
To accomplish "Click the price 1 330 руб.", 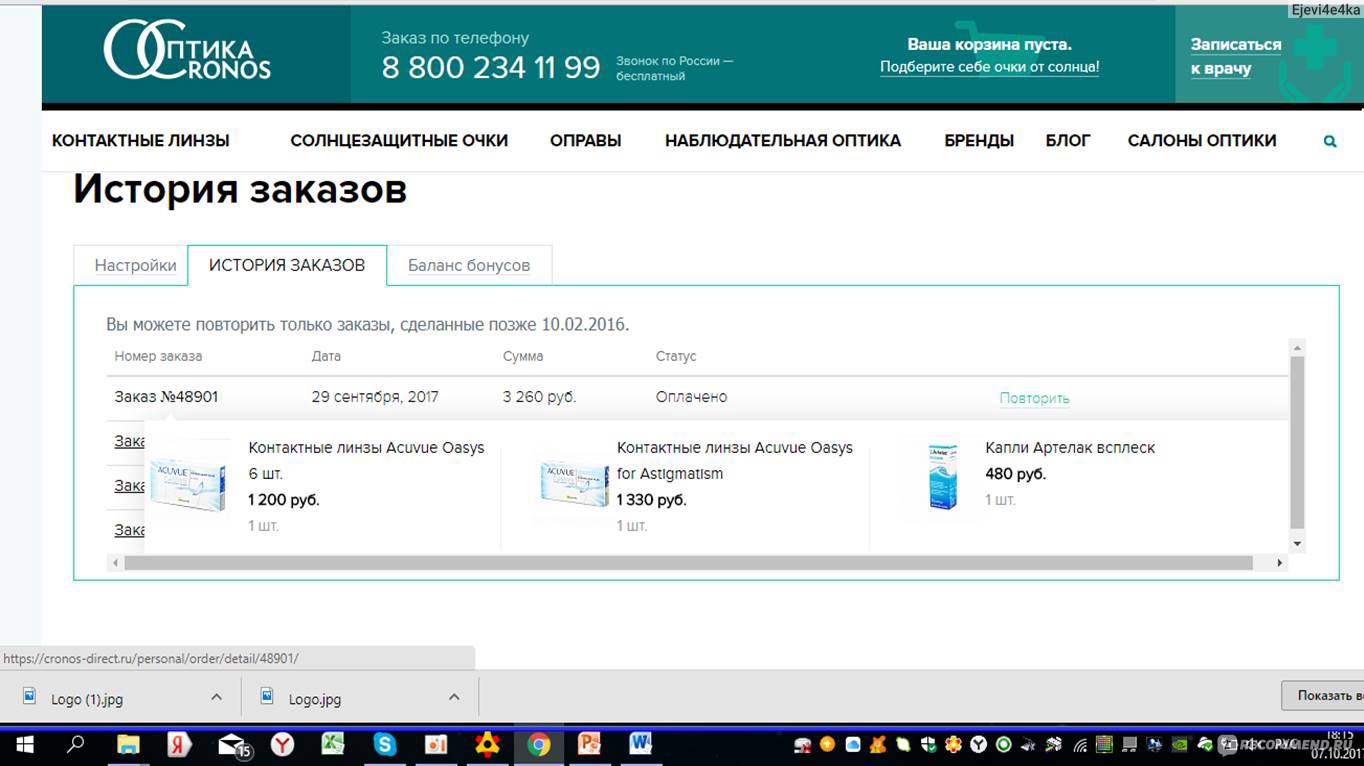I will [x=651, y=500].
